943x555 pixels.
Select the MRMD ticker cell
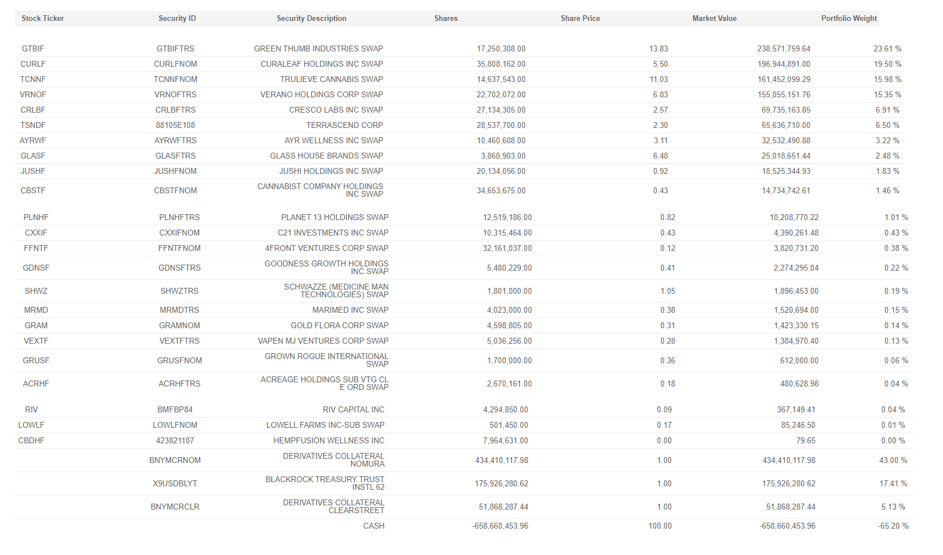tap(36, 310)
